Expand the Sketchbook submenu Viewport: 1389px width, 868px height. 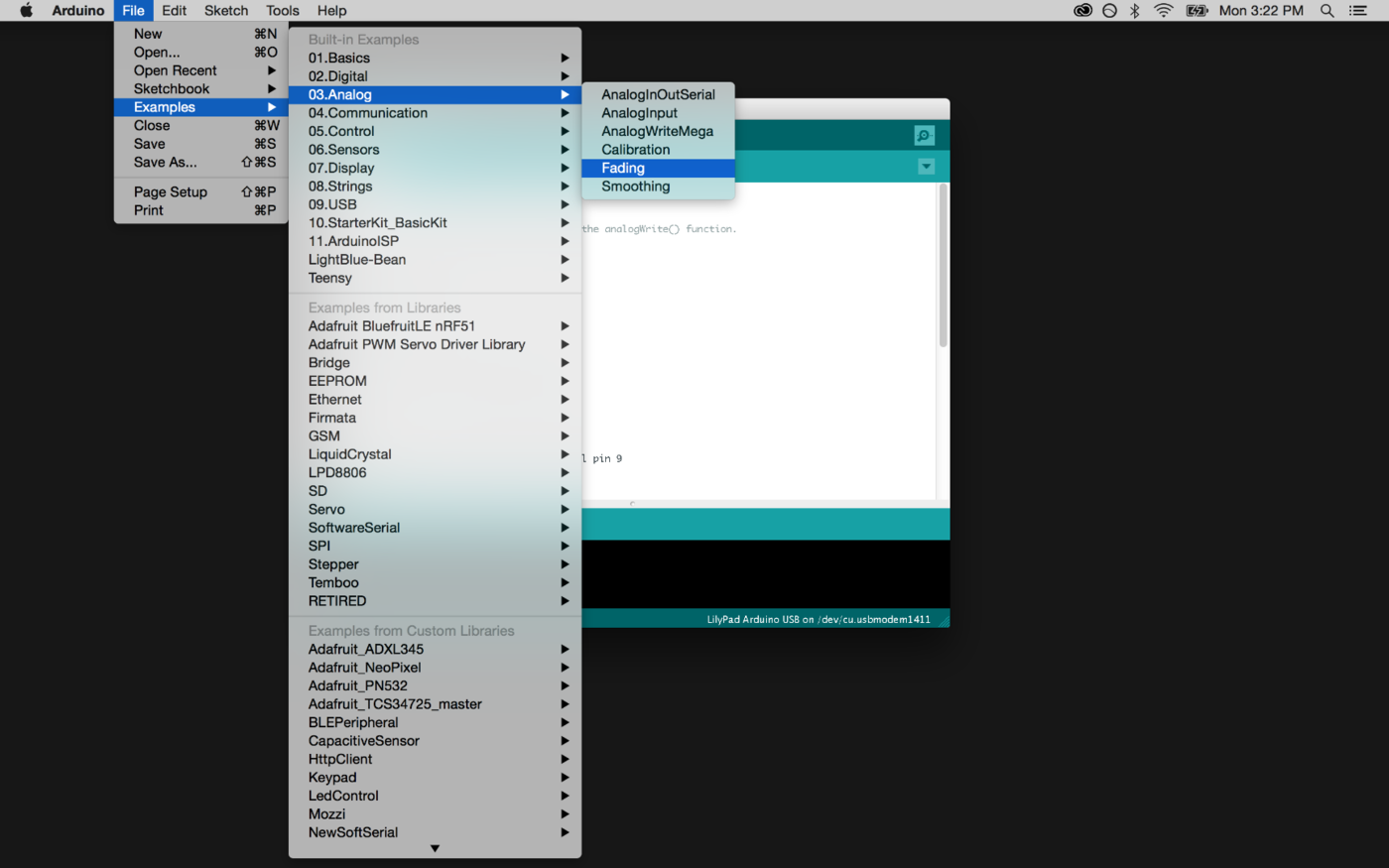coord(200,88)
